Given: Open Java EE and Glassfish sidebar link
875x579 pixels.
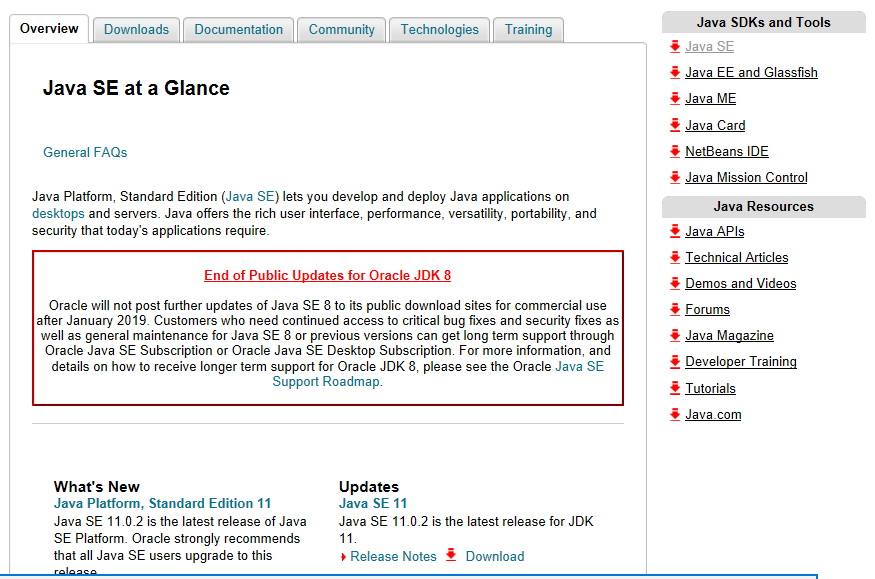Looking at the screenshot, I should pyautogui.click(x=751, y=73).
